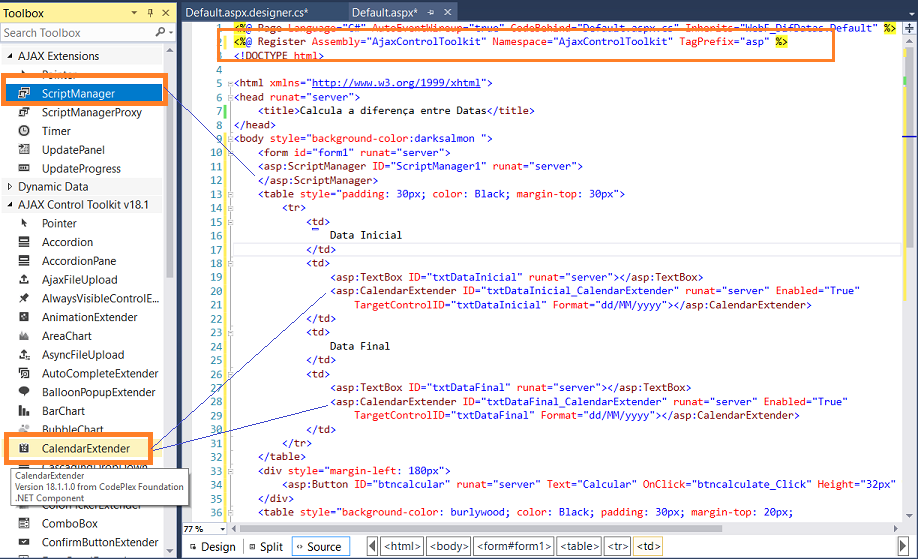The image size is (918, 559).
Task: Select the BalloonPopupExtender icon
Action: (x=24, y=392)
